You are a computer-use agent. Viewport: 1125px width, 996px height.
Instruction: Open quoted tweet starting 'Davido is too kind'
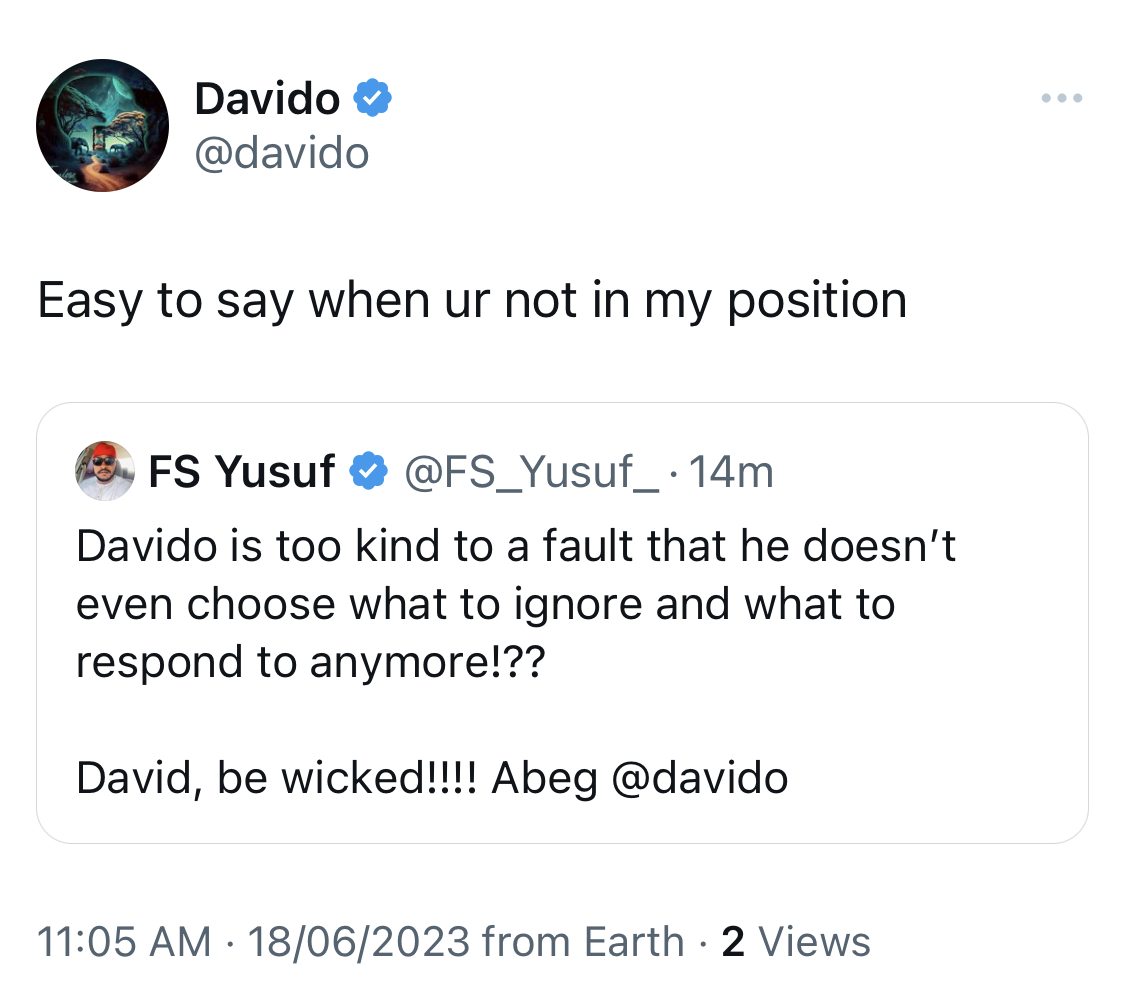(562, 623)
